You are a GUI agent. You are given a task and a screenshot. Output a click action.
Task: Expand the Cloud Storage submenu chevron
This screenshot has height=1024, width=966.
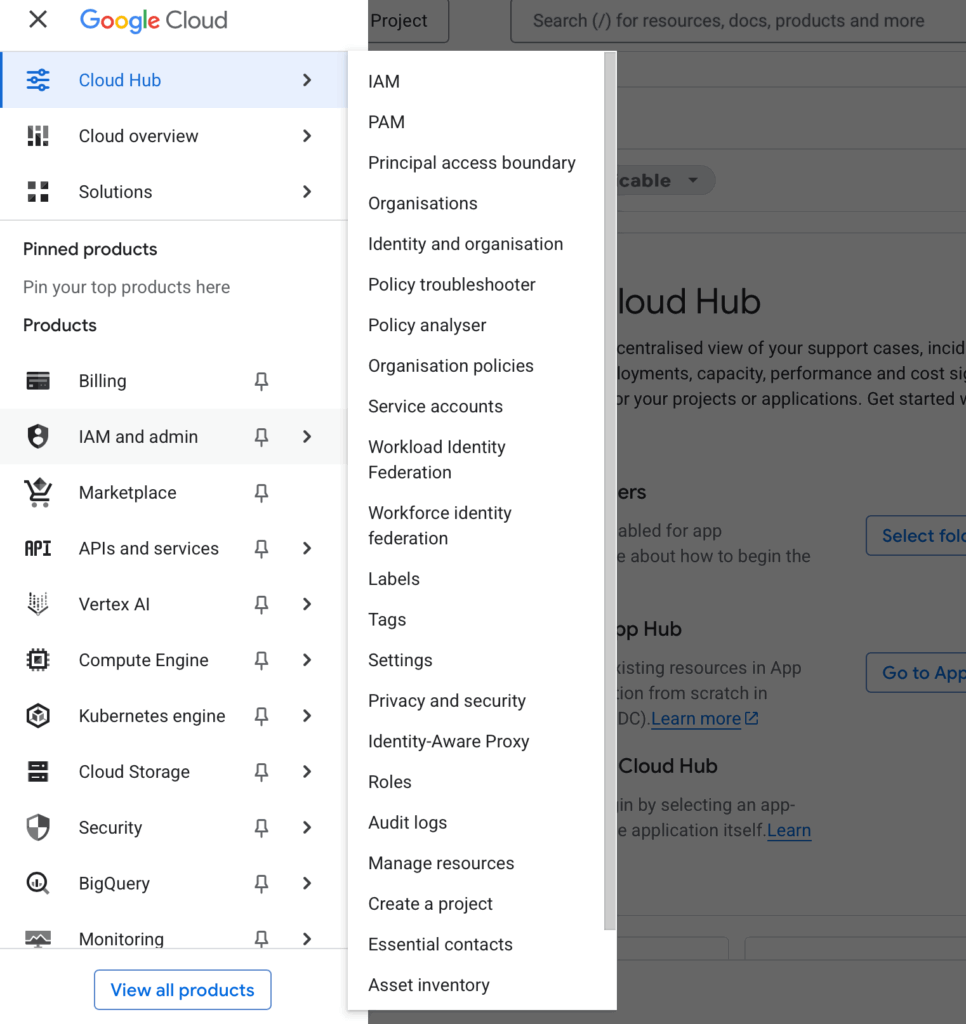pos(307,771)
